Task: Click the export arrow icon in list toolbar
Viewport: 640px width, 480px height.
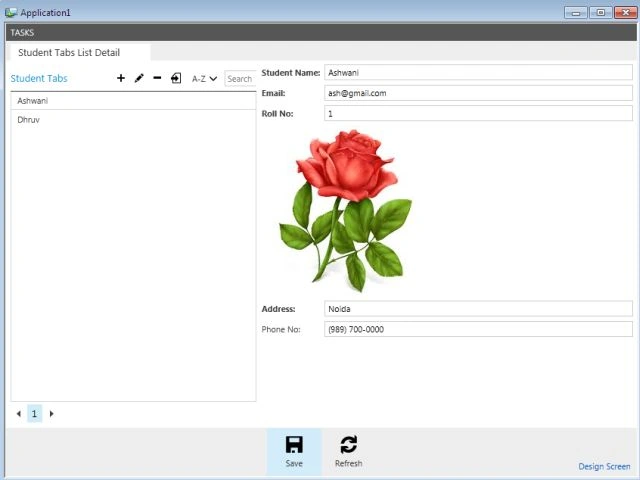Action: pyautogui.click(x=176, y=78)
